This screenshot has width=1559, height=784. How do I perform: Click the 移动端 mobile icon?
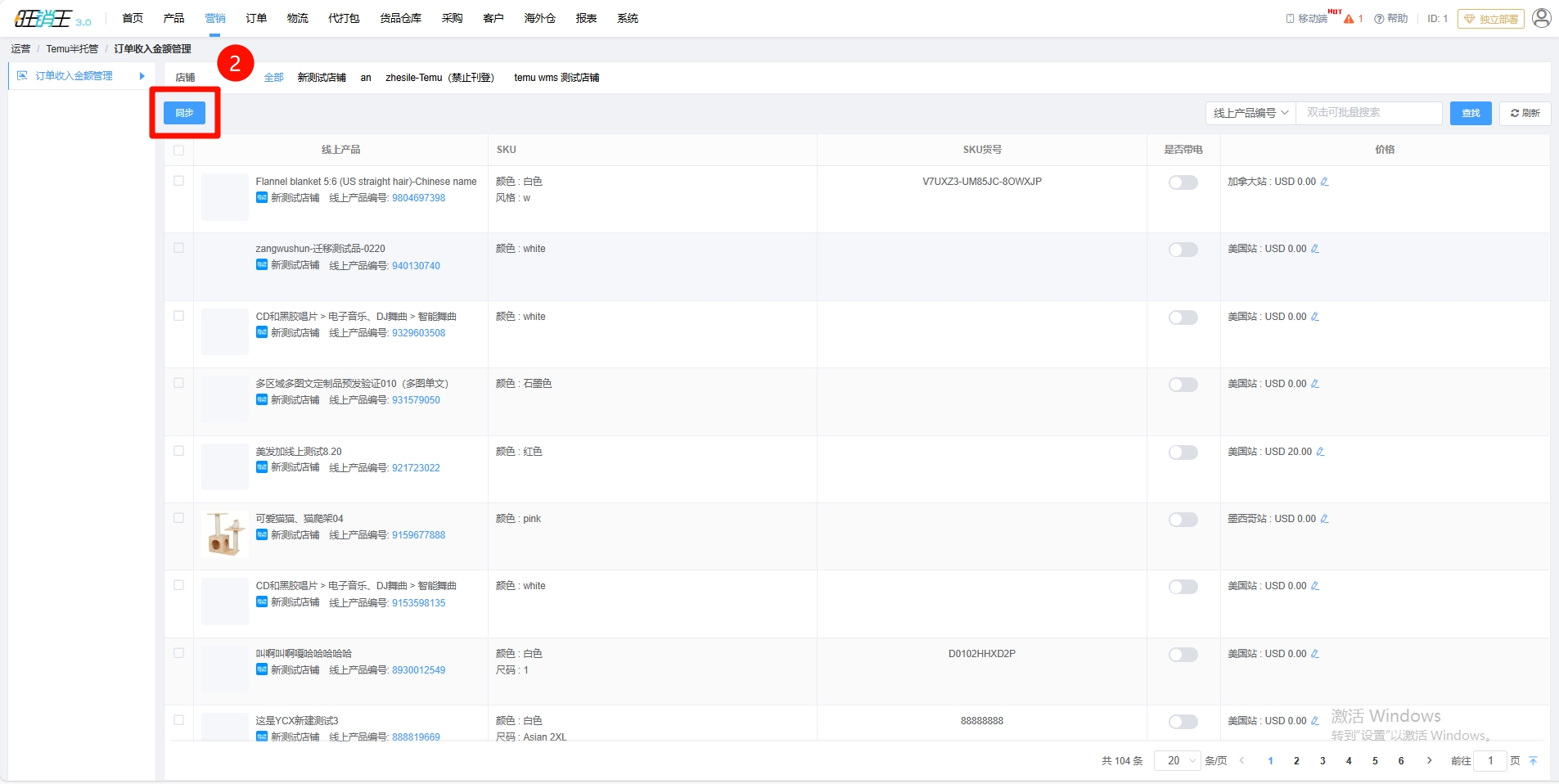(1291, 19)
